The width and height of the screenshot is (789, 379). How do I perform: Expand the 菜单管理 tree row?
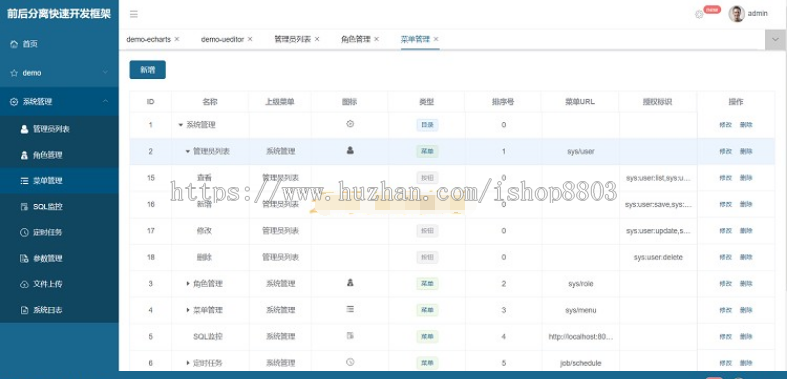pos(188,310)
